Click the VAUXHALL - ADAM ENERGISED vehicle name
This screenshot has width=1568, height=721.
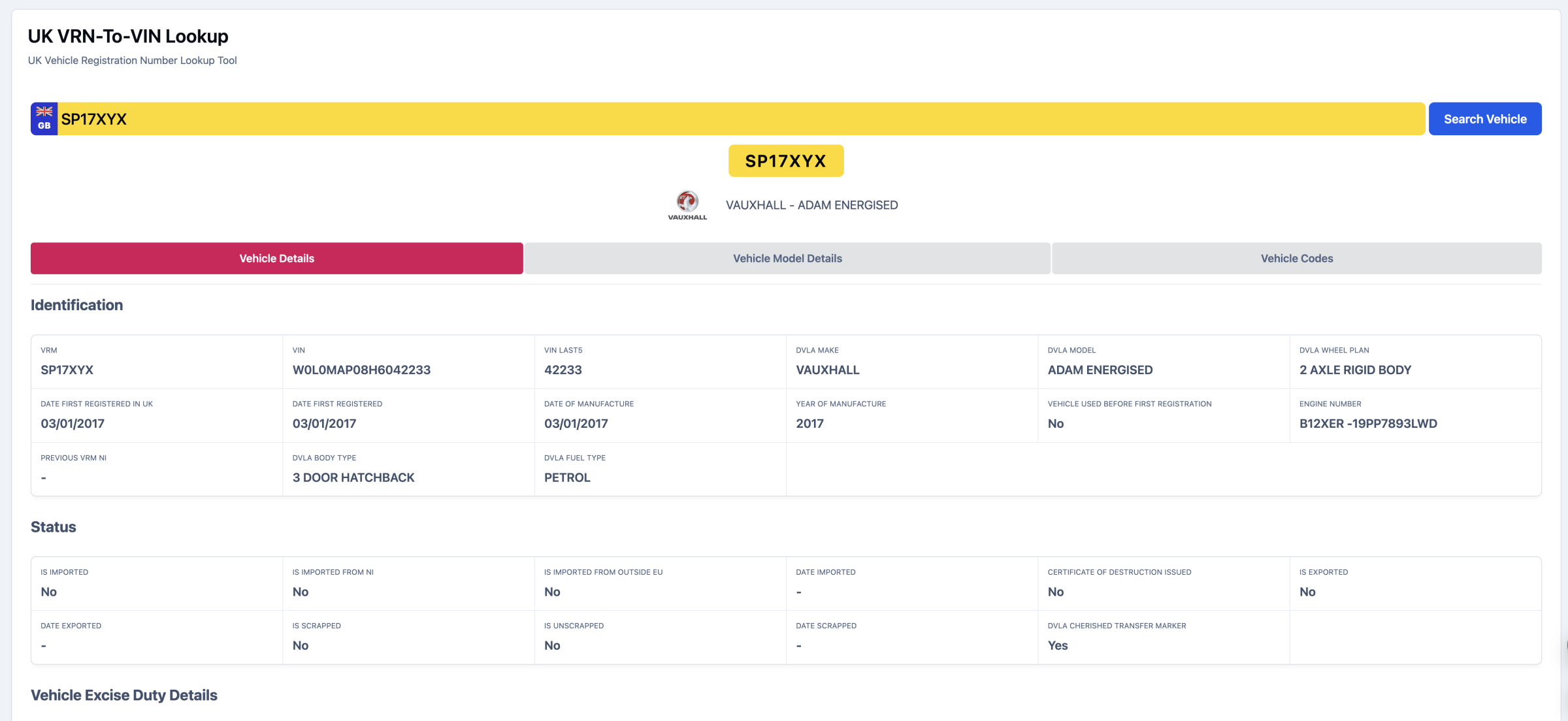pos(812,205)
